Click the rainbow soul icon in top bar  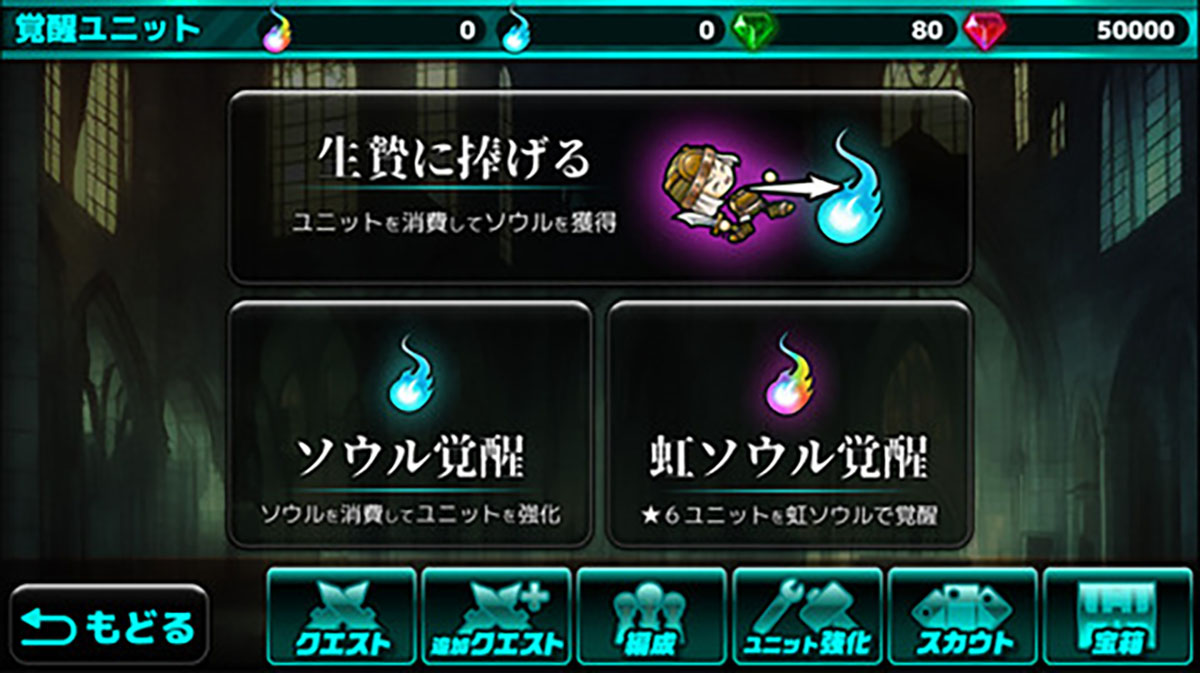[274, 30]
